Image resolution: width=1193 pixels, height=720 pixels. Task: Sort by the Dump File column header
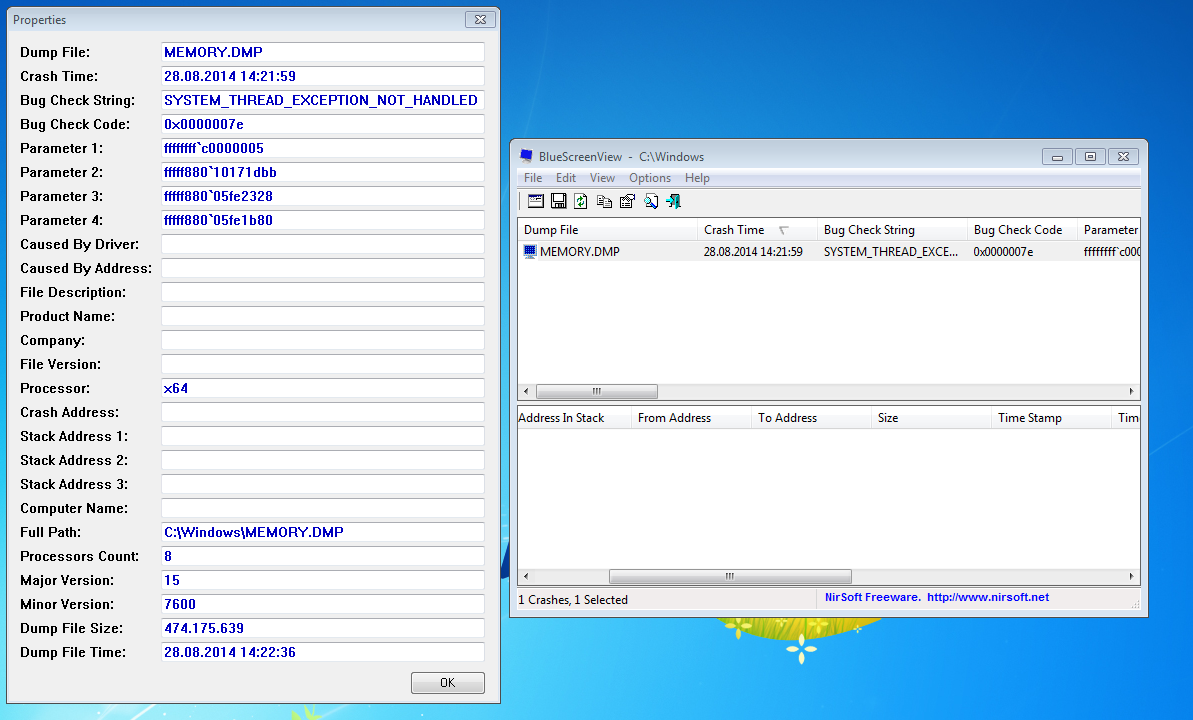(x=607, y=230)
